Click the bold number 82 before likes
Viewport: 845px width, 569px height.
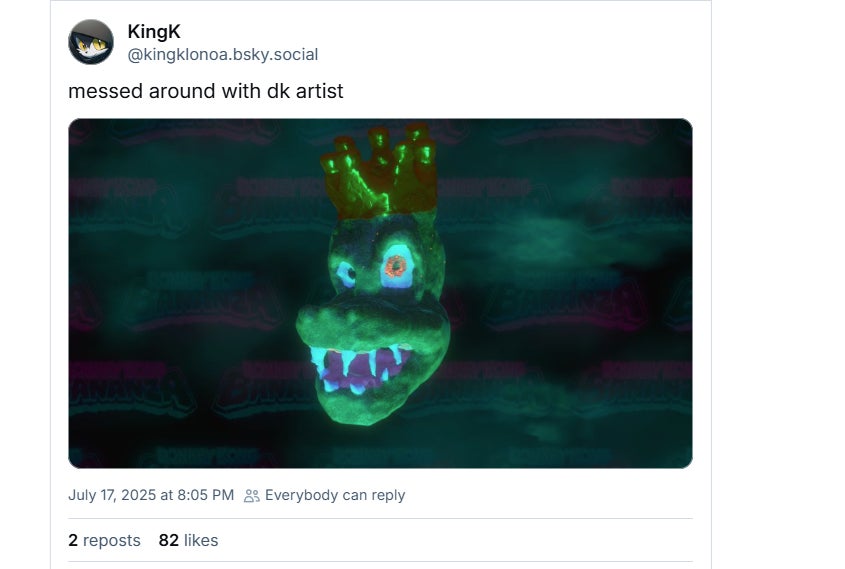(168, 540)
